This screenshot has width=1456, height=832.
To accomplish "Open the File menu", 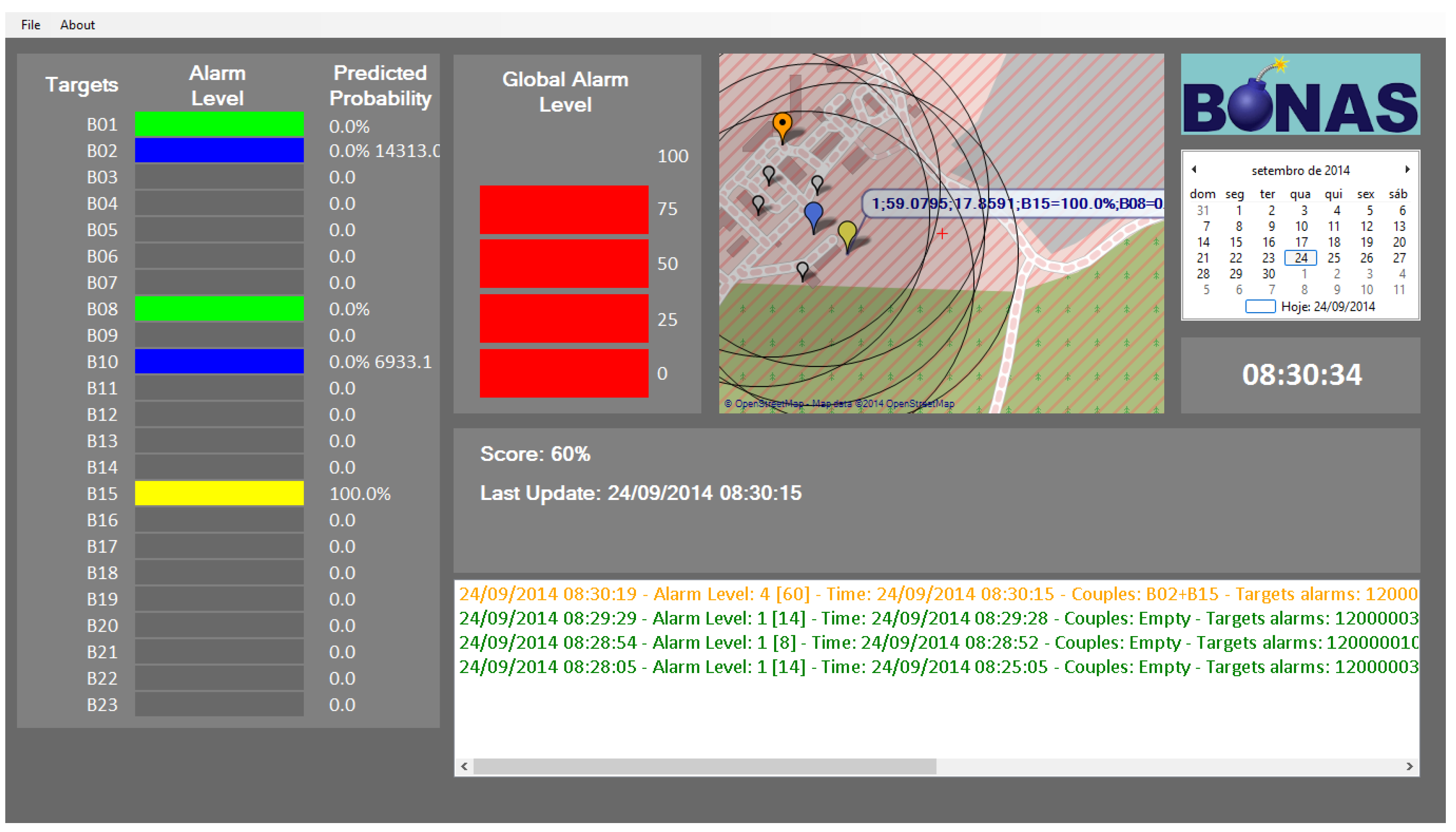I will point(30,24).
